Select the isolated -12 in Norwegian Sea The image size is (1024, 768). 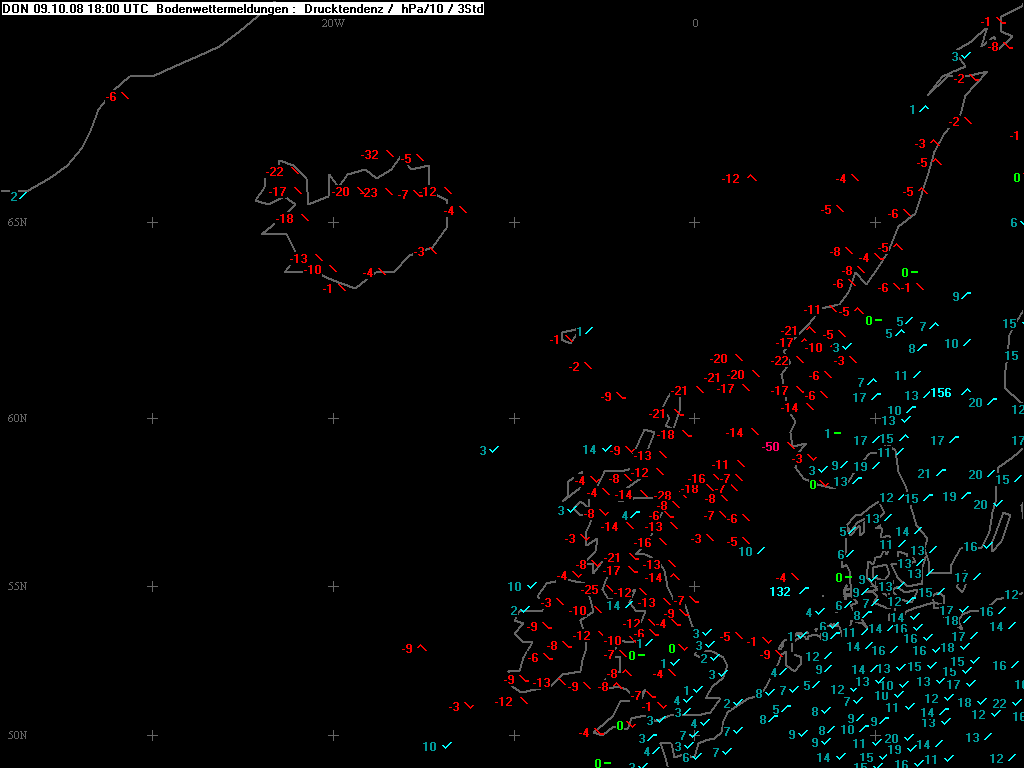[x=731, y=179]
